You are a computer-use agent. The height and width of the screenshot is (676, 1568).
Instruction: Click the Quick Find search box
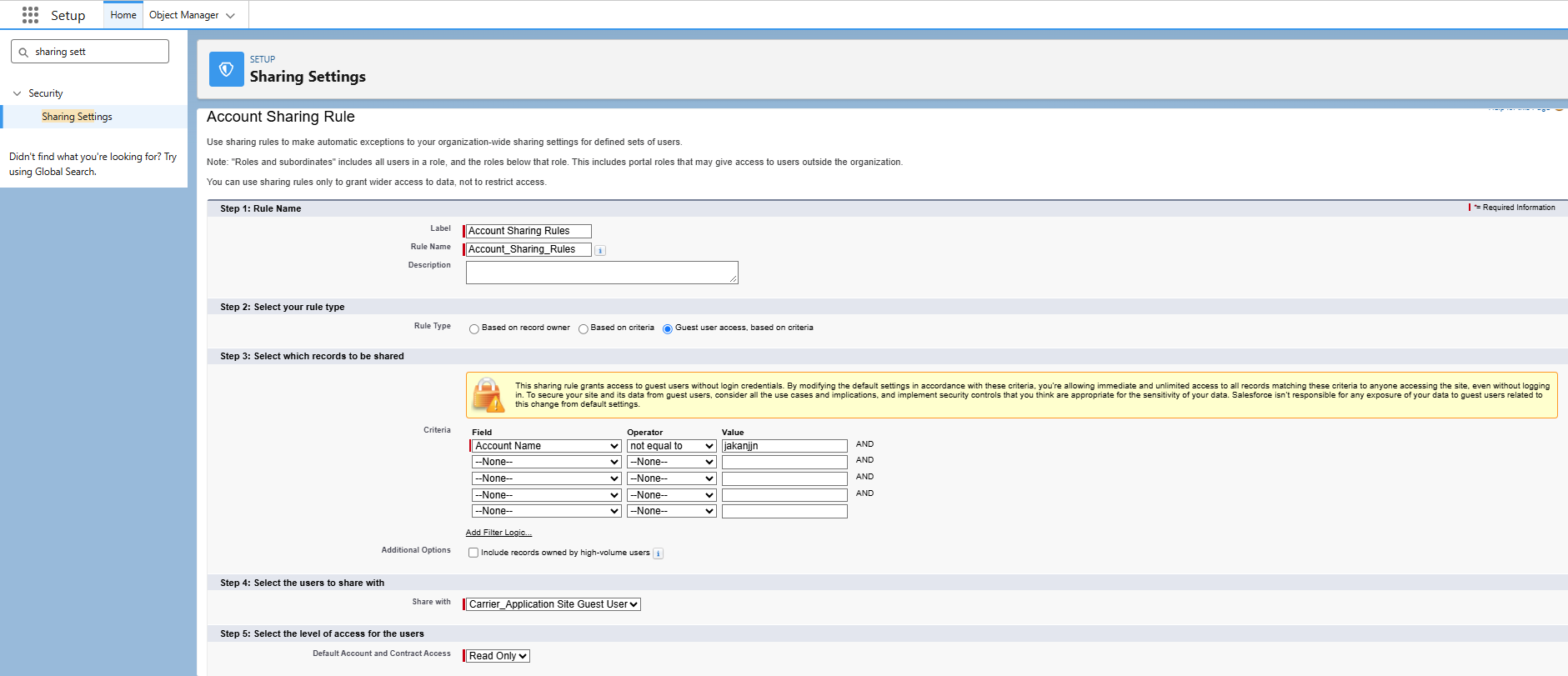point(90,52)
